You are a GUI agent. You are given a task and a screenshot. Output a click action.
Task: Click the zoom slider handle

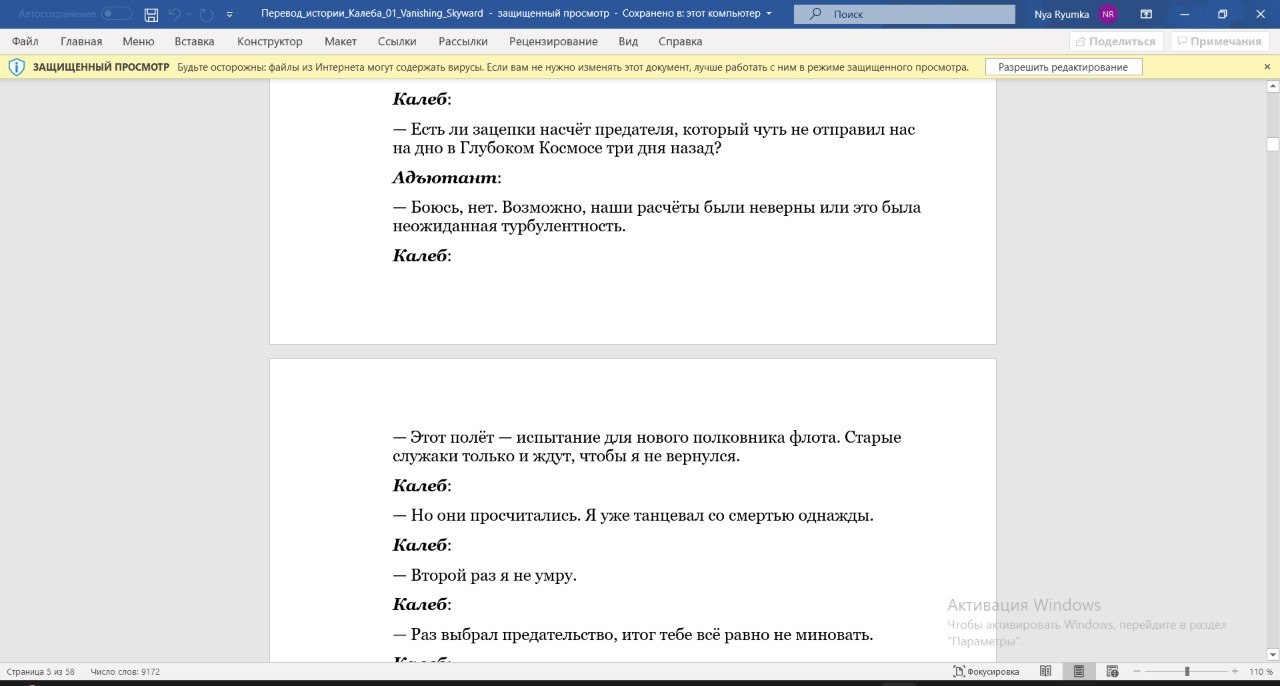[1187, 672]
